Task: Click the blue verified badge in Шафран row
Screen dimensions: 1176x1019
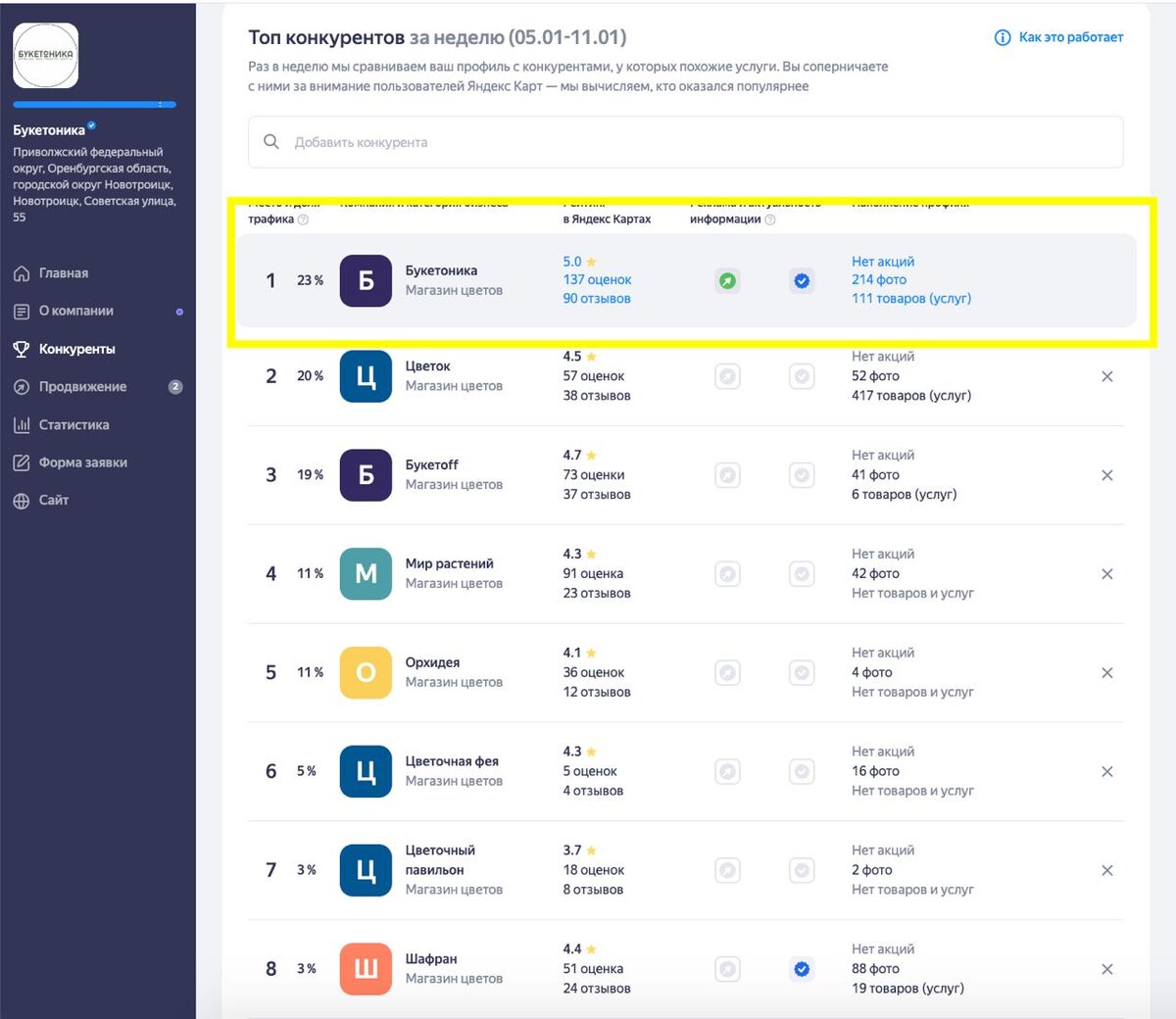Action: (802, 969)
